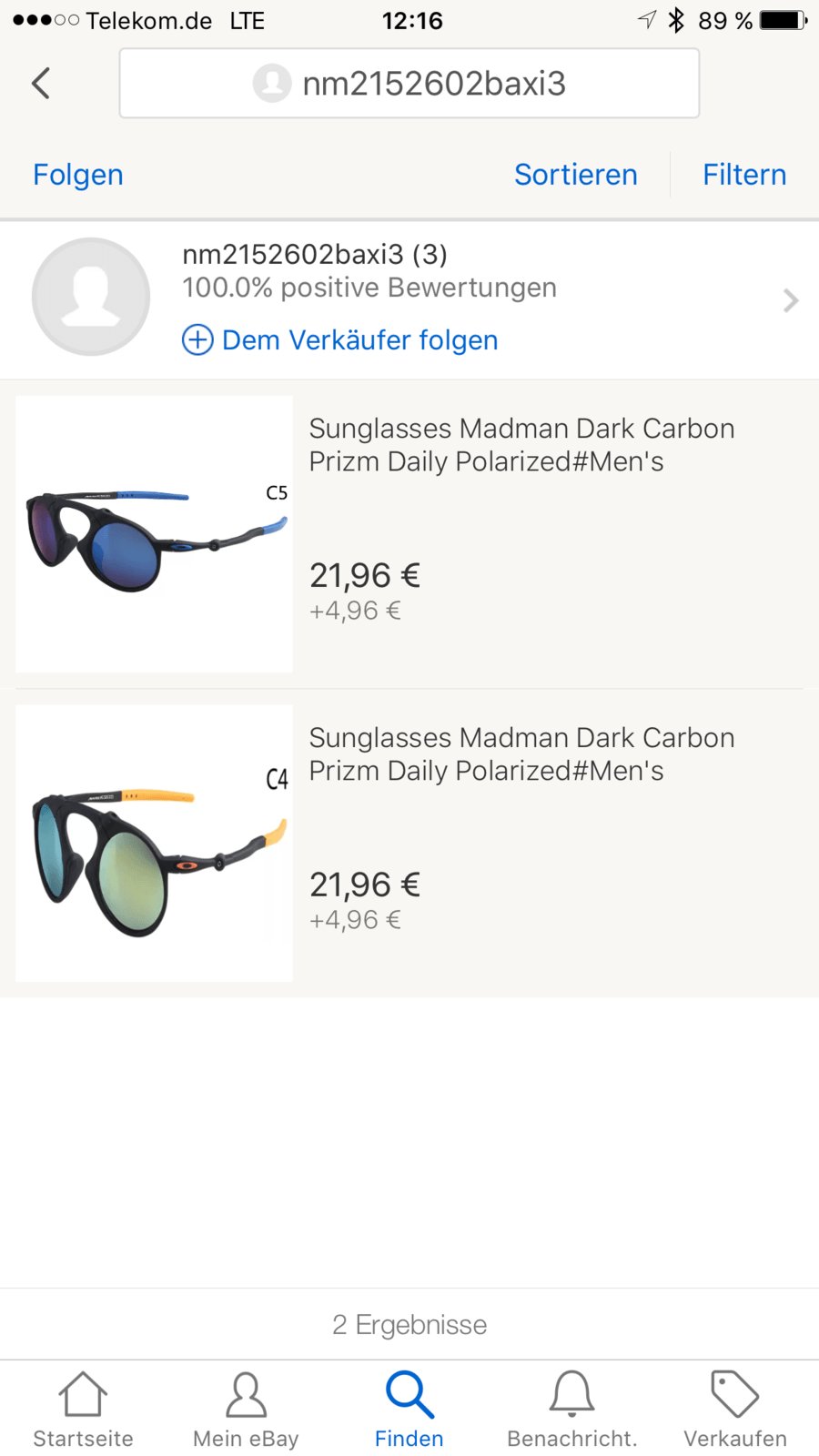Viewport: 819px width, 1456px height.
Task: Open blue C5 sunglasses thumbnail
Action: tap(154, 534)
